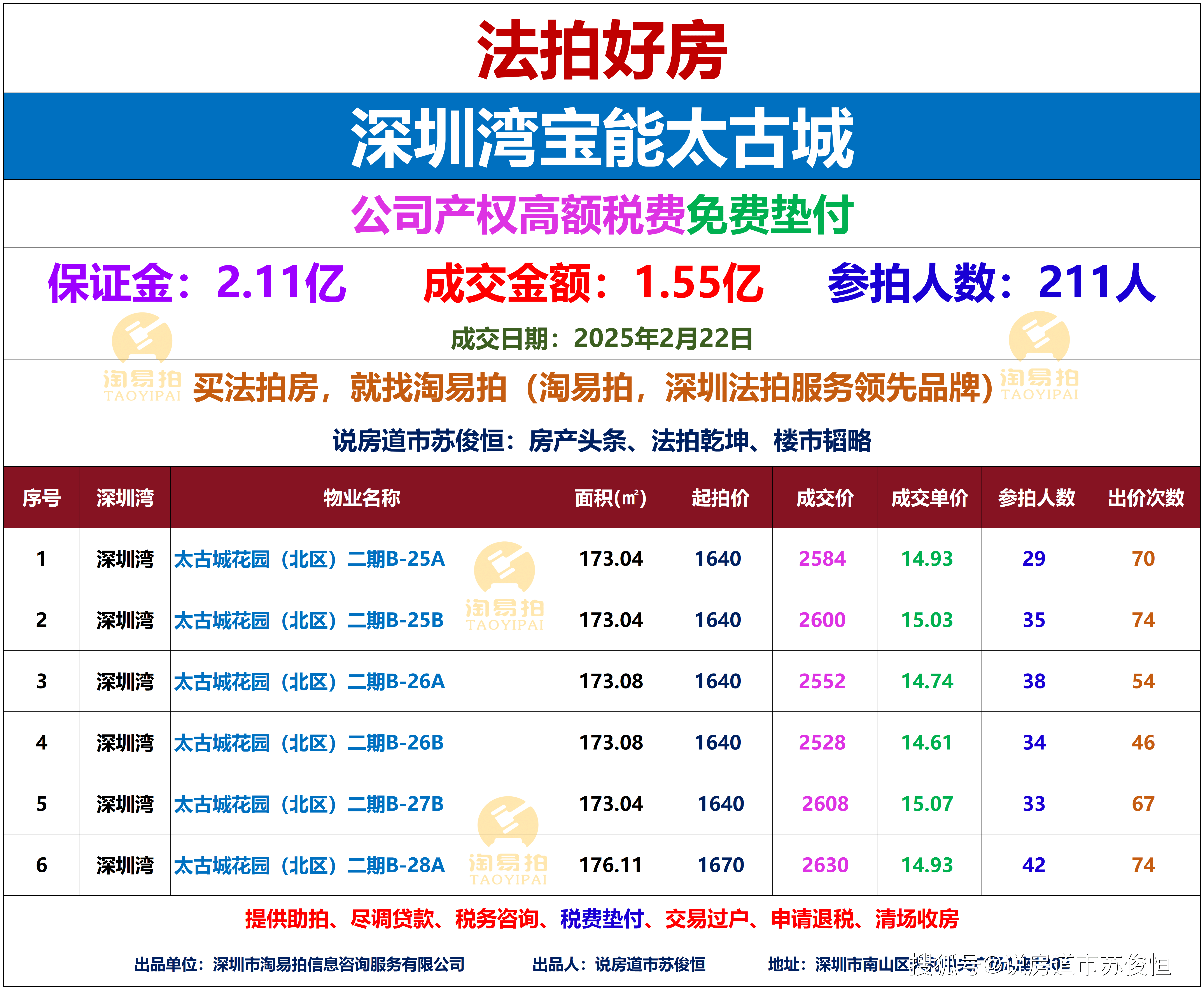Select the credit 出品人：说房道市苏俊恒
Viewport: 1204px width, 990px height.
point(619,964)
